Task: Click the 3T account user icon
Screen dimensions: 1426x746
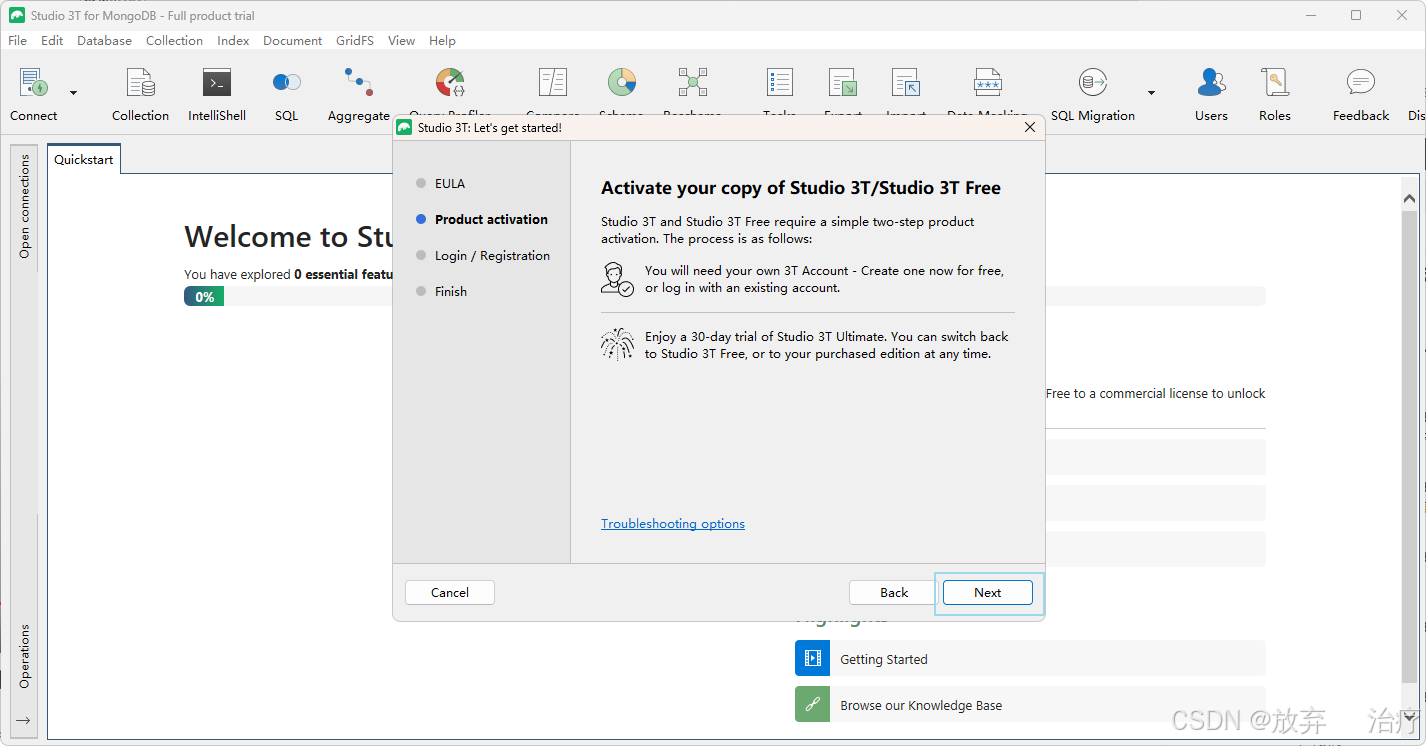Action: (x=617, y=279)
